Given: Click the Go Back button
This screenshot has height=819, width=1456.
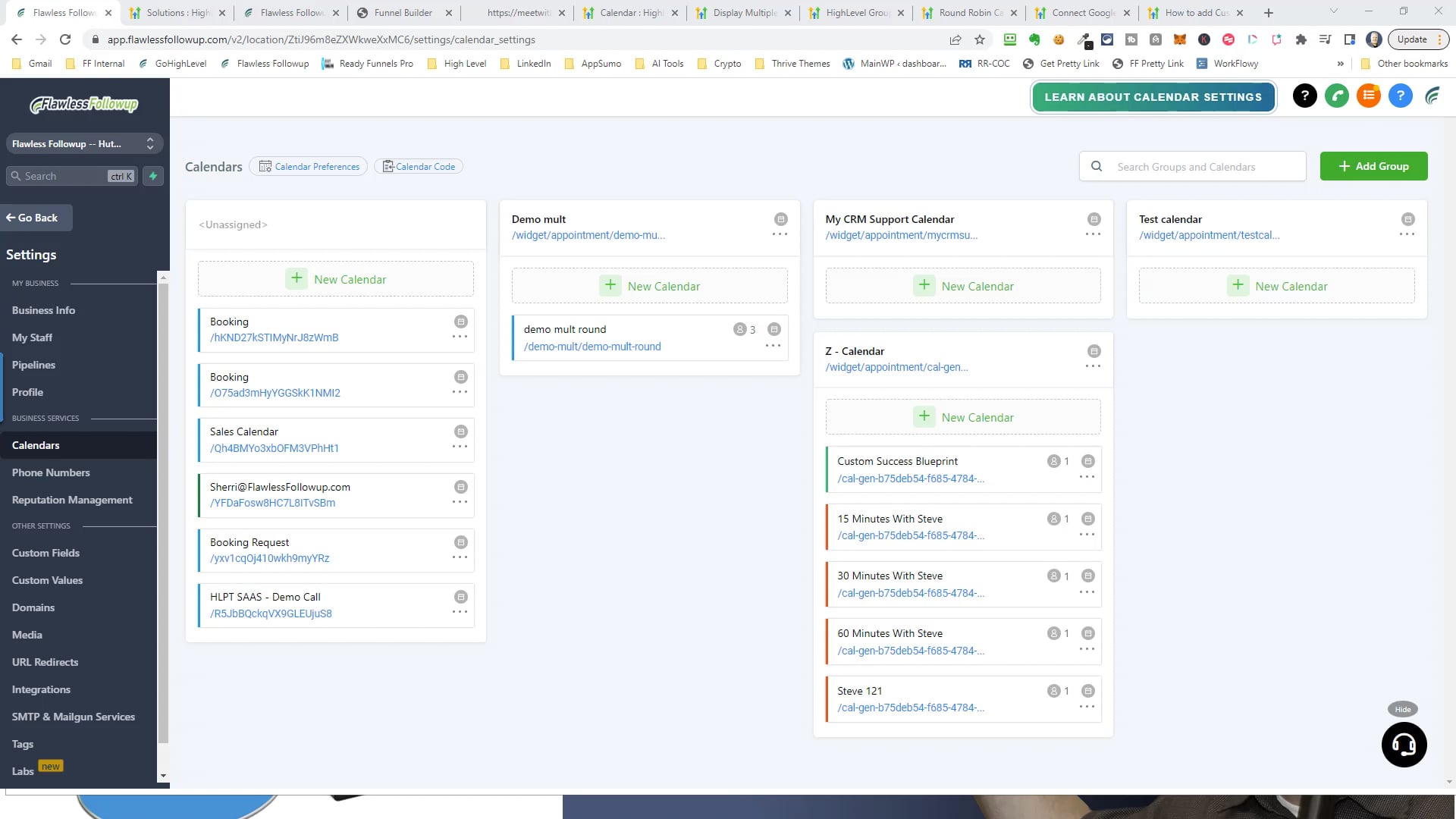Looking at the screenshot, I should pos(36,218).
